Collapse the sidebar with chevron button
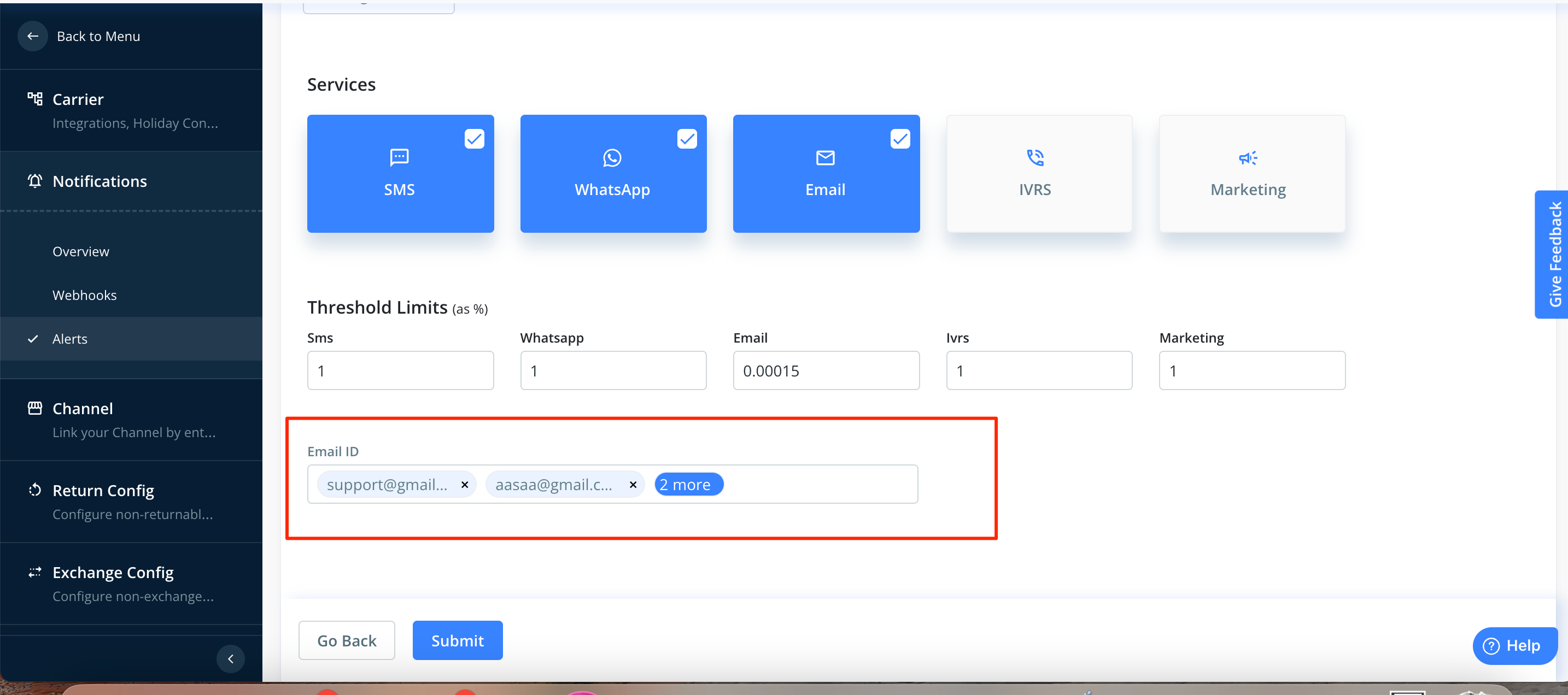Image resolution: width=1568 pixels, height=695 pixels. 231,658
